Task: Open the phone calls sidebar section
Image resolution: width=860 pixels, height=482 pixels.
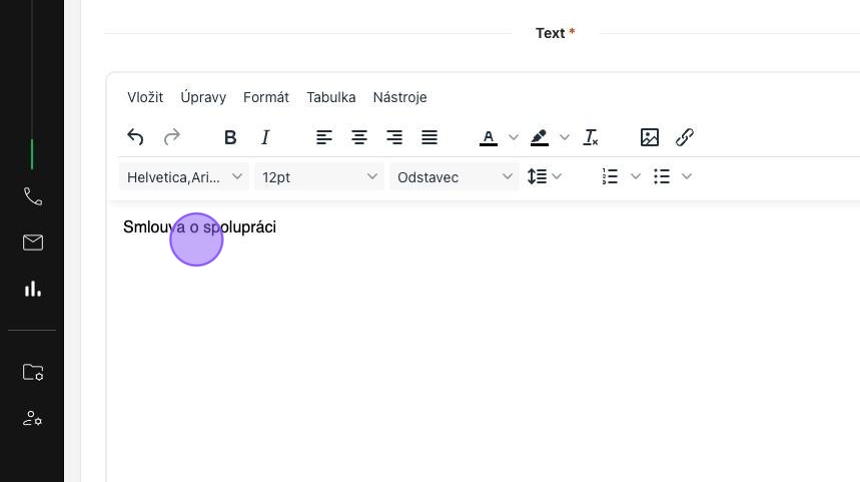Action: coord(33,196)
